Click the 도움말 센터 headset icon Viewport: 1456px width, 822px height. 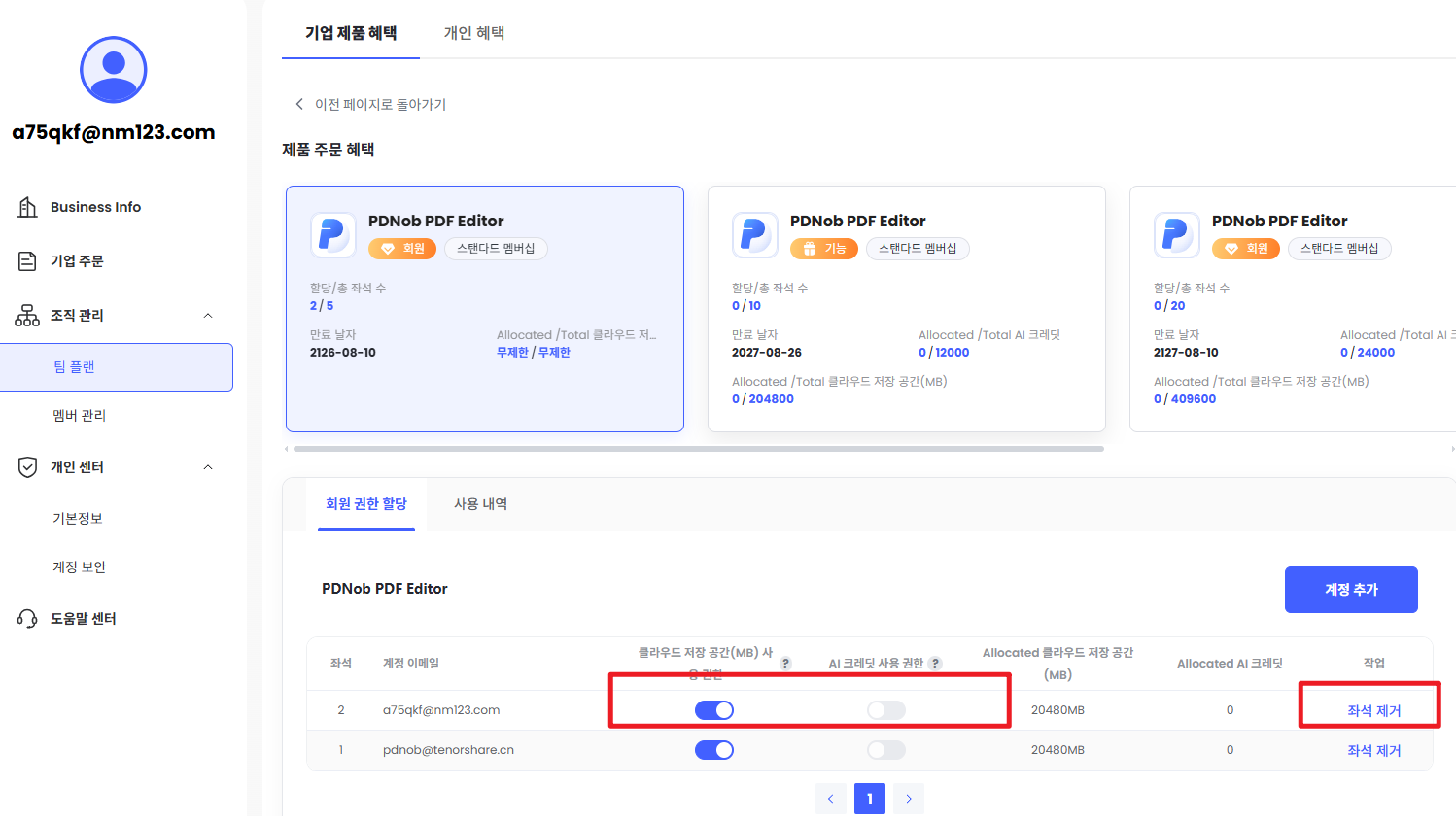(27, 618)
